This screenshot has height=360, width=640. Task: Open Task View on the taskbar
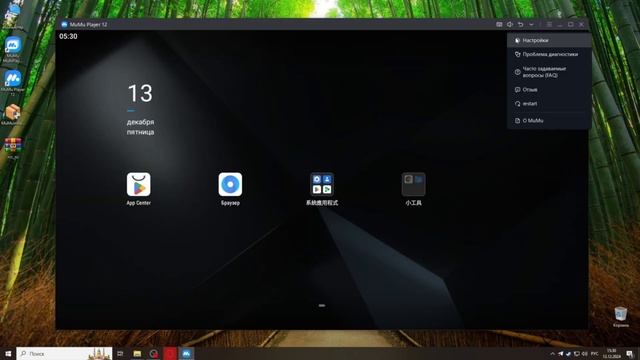(x=120, y=353)
